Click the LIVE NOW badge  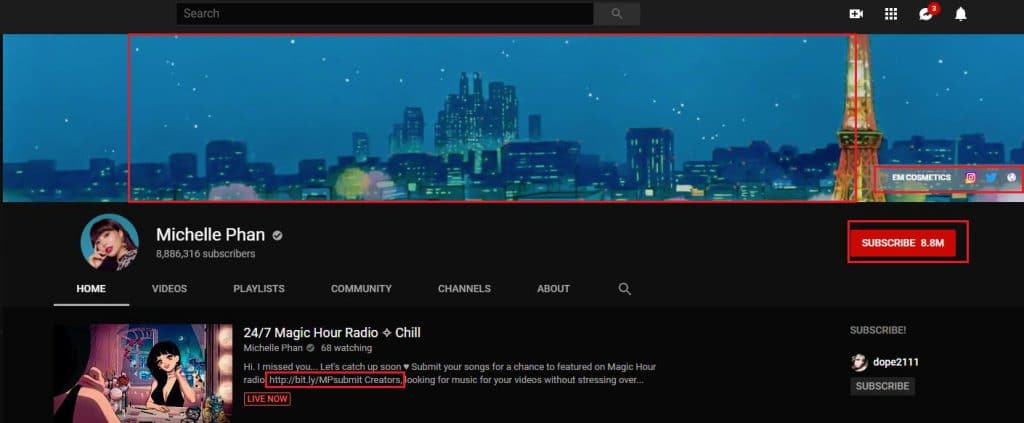pyautogui.click(x=267, y=399)
